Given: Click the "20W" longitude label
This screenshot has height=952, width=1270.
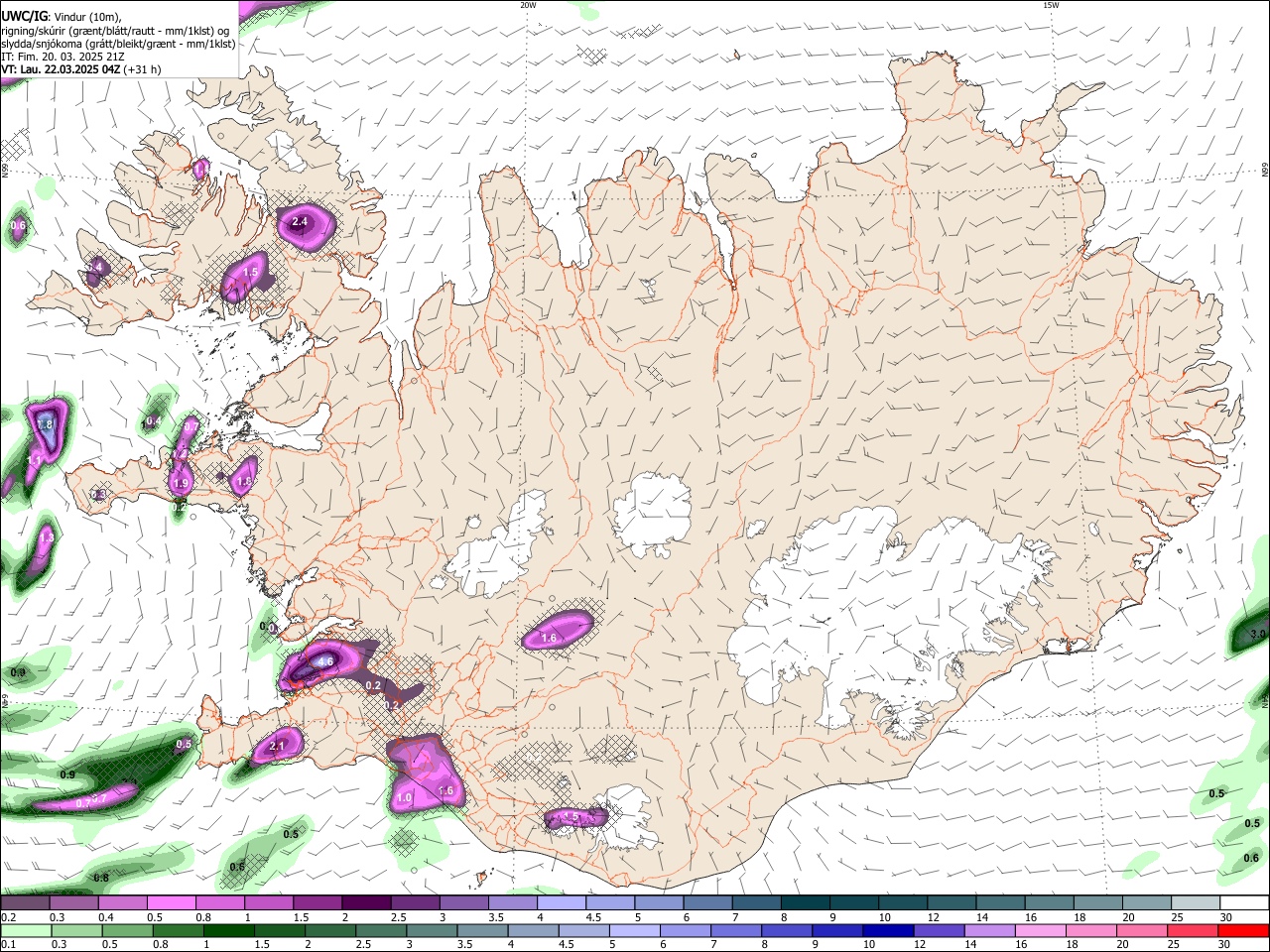Looking at the screenshot, I should (x=528, y=5).
